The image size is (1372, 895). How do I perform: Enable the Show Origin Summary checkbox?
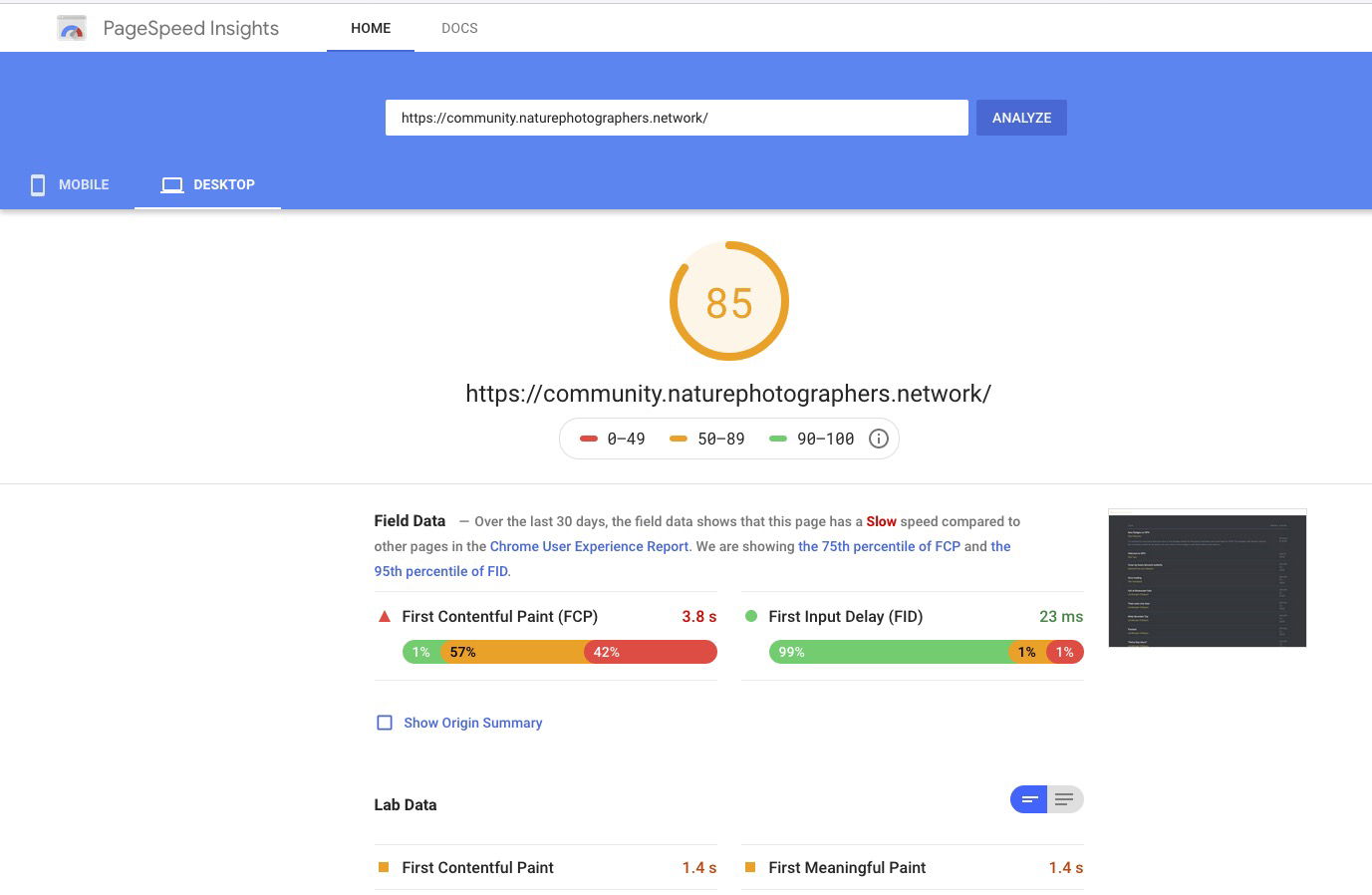[385, 723]
